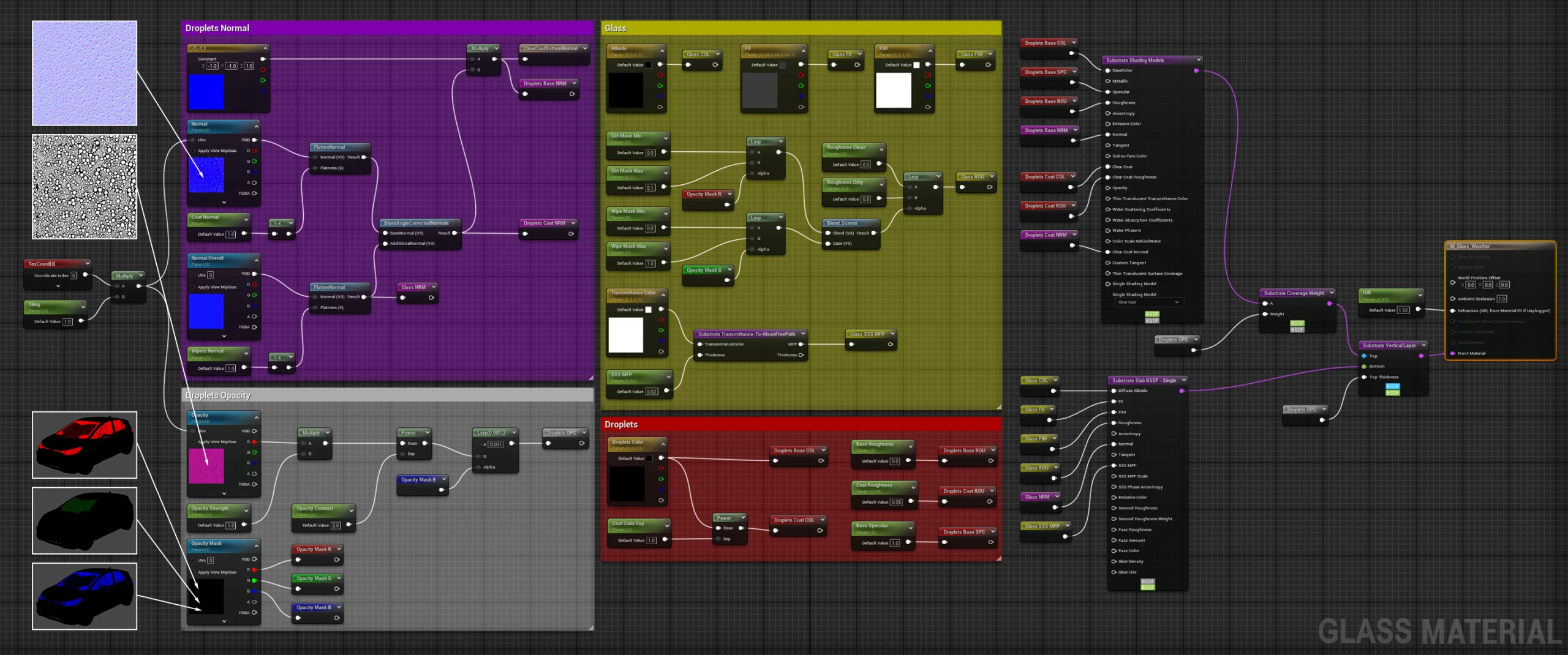Click red R output pin of Opacity Mask node
Image resolution: width=1568 pixels, height=655 pixels.
tap(254, 570)
